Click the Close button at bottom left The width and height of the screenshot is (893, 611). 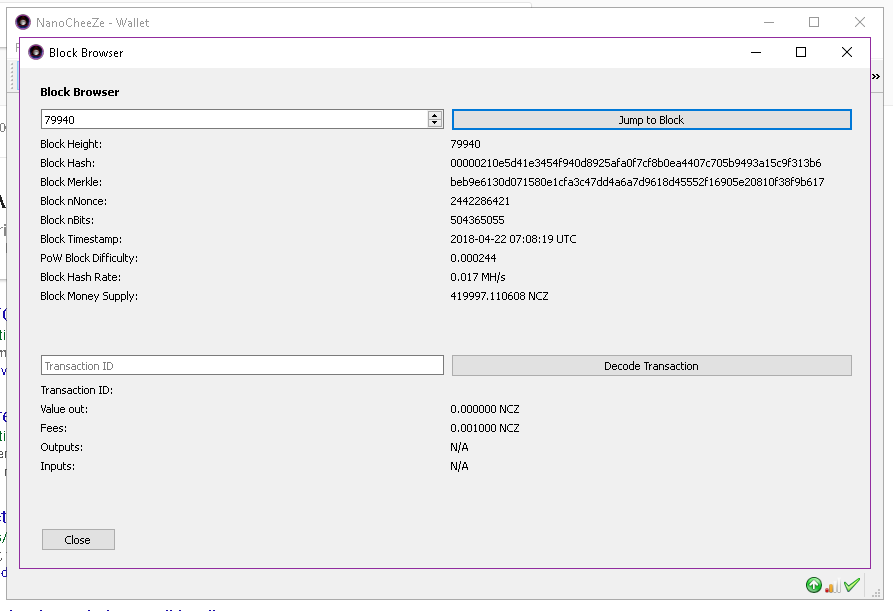pyautogui.click(x=78, y=540)
